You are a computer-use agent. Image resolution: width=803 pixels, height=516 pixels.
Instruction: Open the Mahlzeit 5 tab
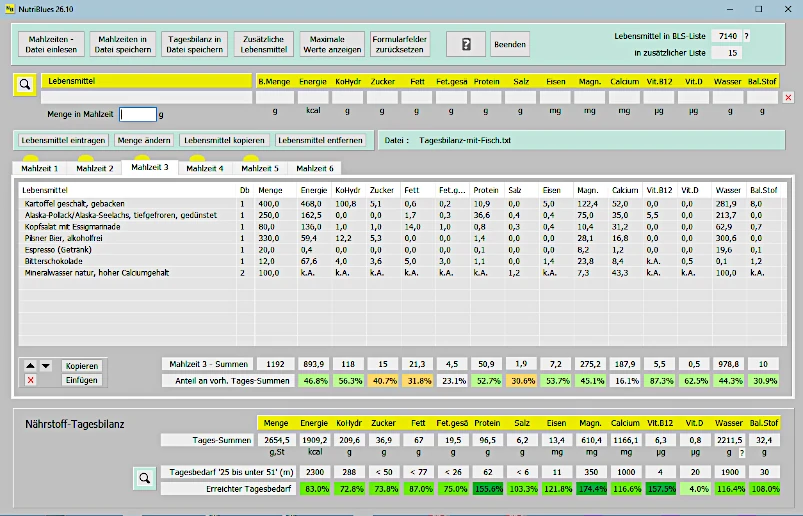(259, 168)
